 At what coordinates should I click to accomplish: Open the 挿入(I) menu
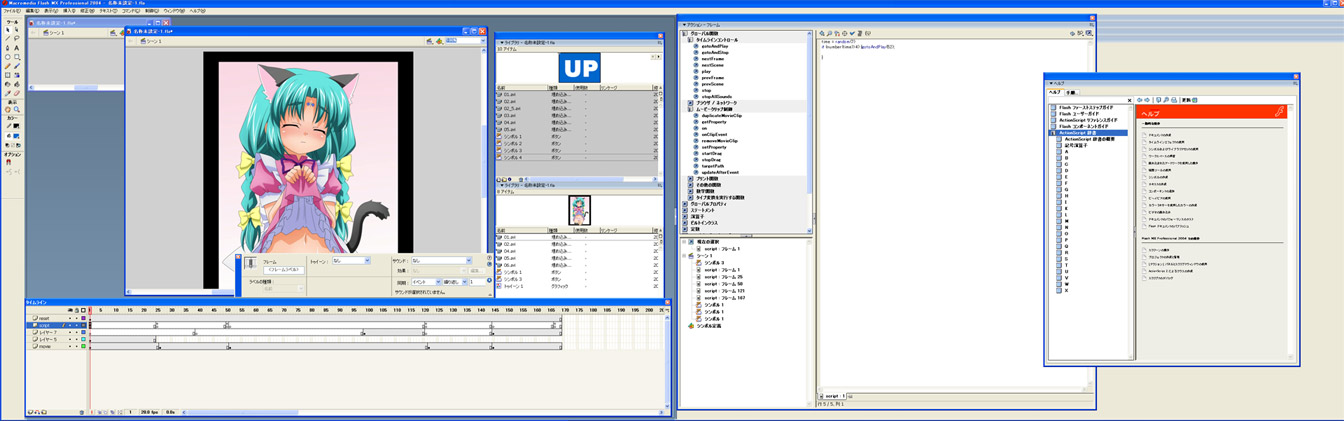point(69,11)
